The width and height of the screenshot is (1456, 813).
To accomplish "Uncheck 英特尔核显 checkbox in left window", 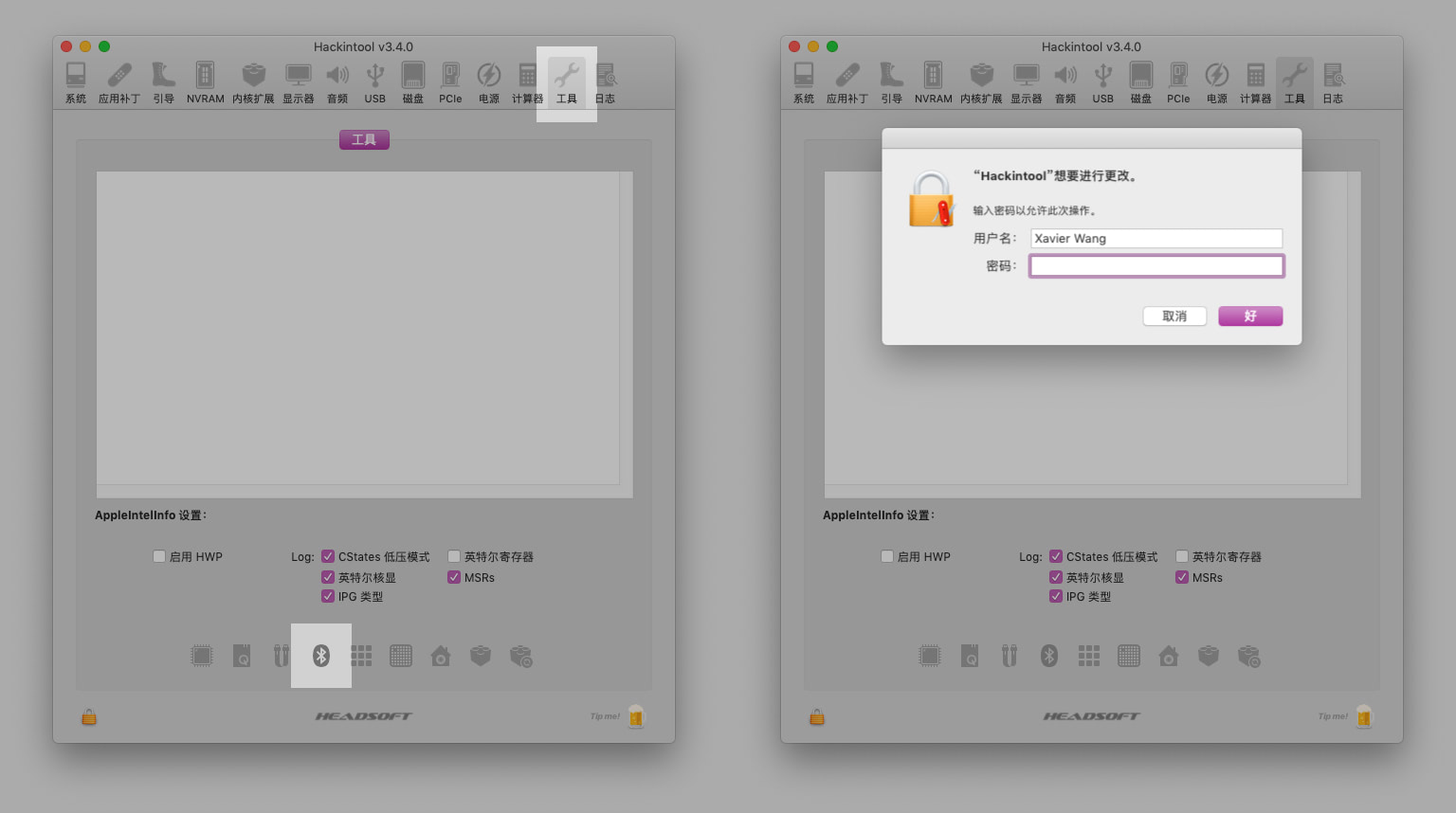I will [x=328, y=577].
